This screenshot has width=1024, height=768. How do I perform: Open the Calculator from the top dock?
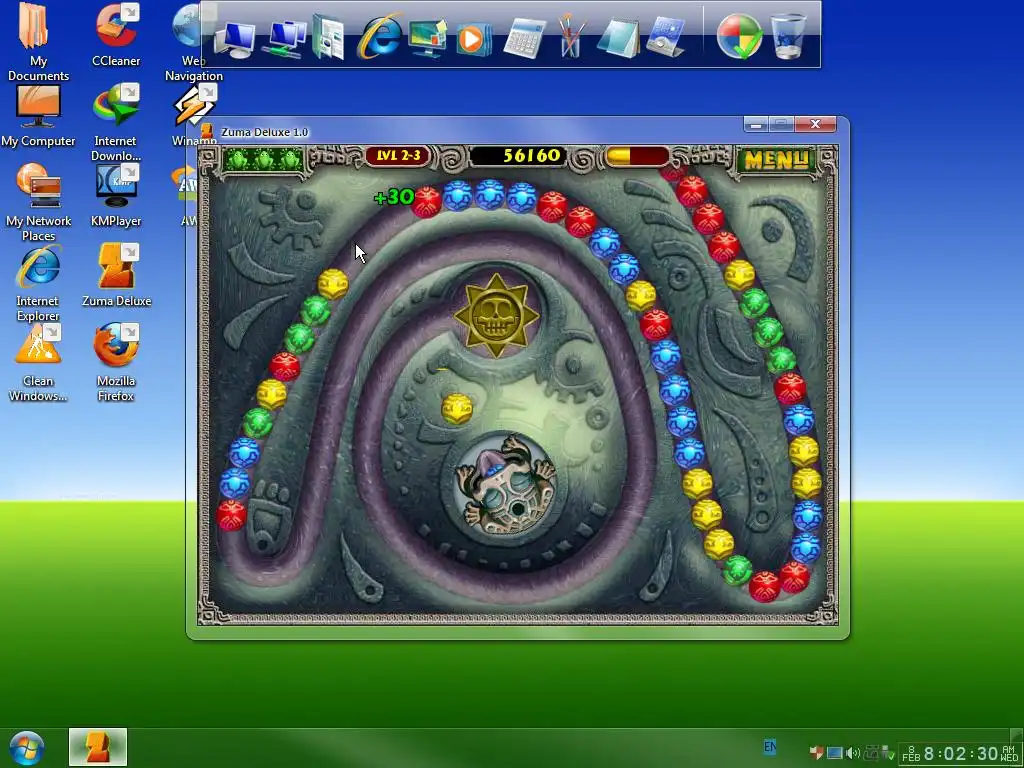point(524,39)
